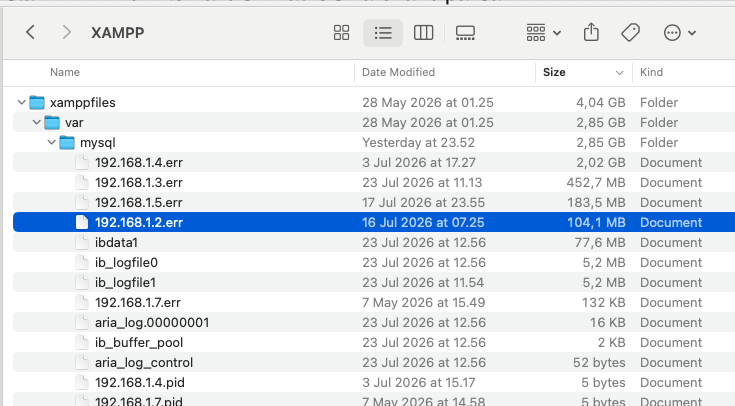Click the 4,04 GB size of xamppfiles

click(601, 102)
